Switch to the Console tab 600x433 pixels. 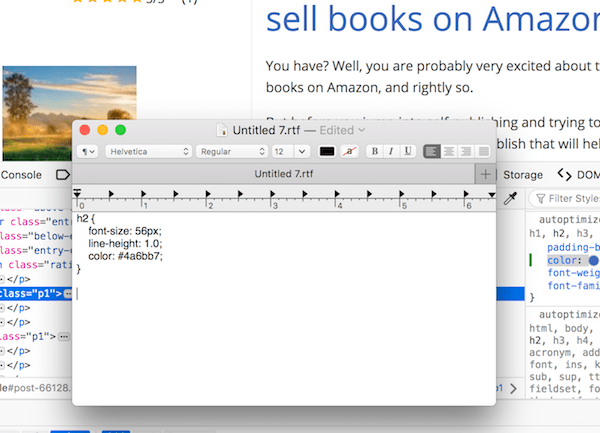(21, 175)
